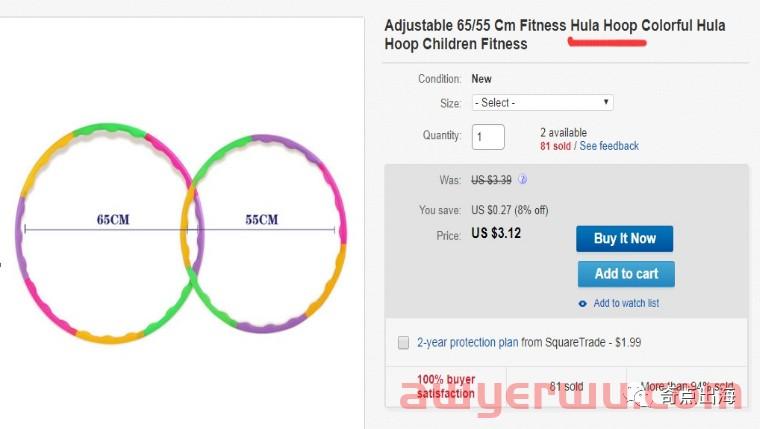Click the eye icon for the watch list
The image size is (760, 429).
[x=583, y=303]
